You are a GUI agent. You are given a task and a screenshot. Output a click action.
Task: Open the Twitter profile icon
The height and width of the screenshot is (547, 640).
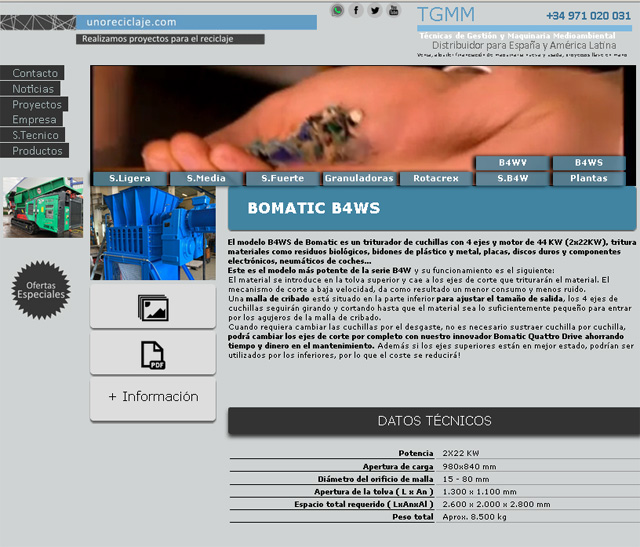pos(375,11)
